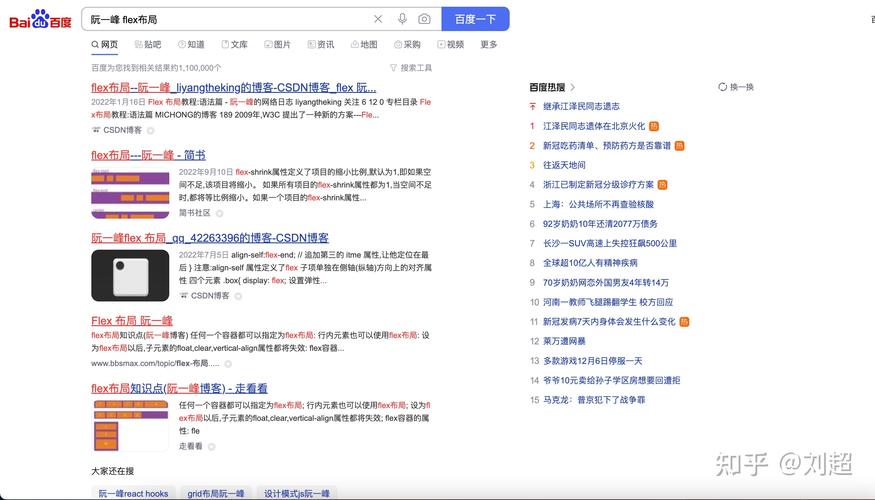The width and height of the screenshot is (875, 500).
Task: Open hot search 莱万遭网暴
Action: pos(564,341)
